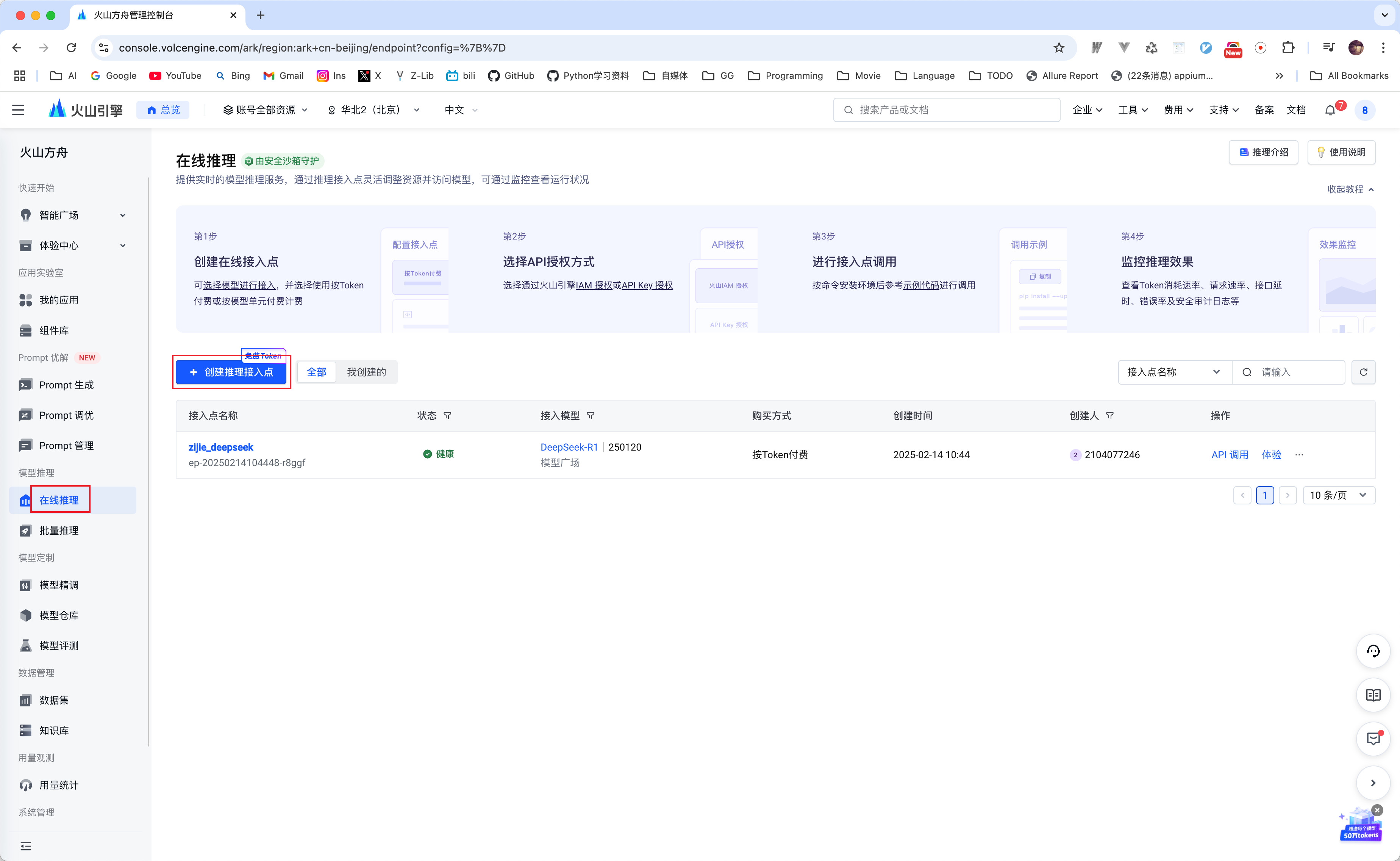Open the zijie_deepseek endpoint link
The width and height of the screenshot is (1400, 861).
click(221, 447)
